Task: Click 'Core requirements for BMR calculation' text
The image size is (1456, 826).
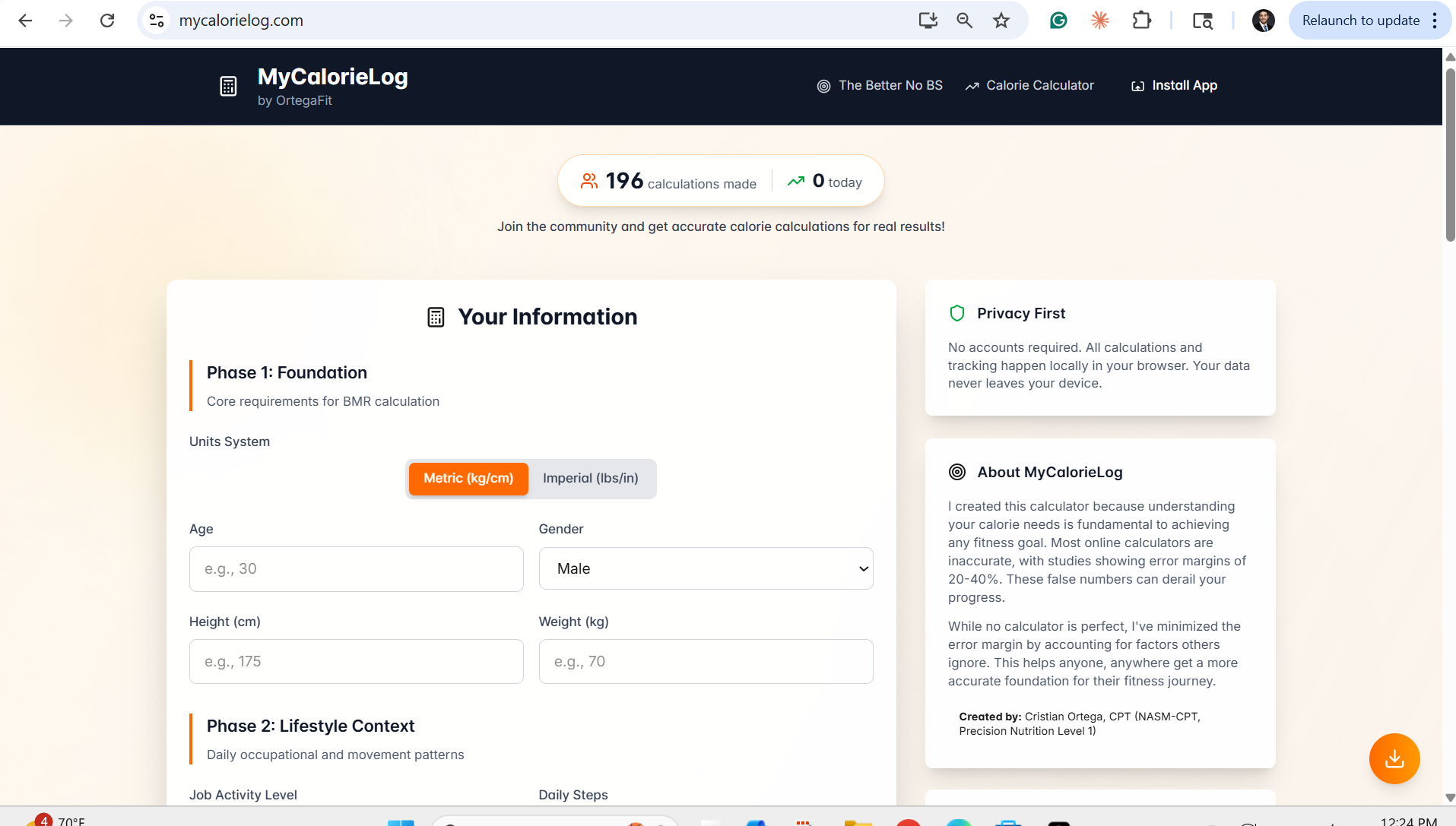Action: click(323, 401)
